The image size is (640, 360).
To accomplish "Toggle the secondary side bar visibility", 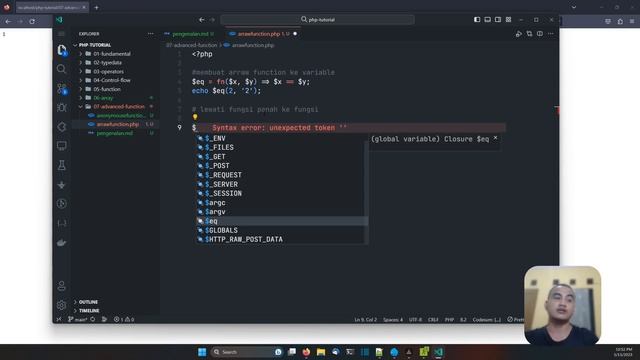I will click(498, 20).
